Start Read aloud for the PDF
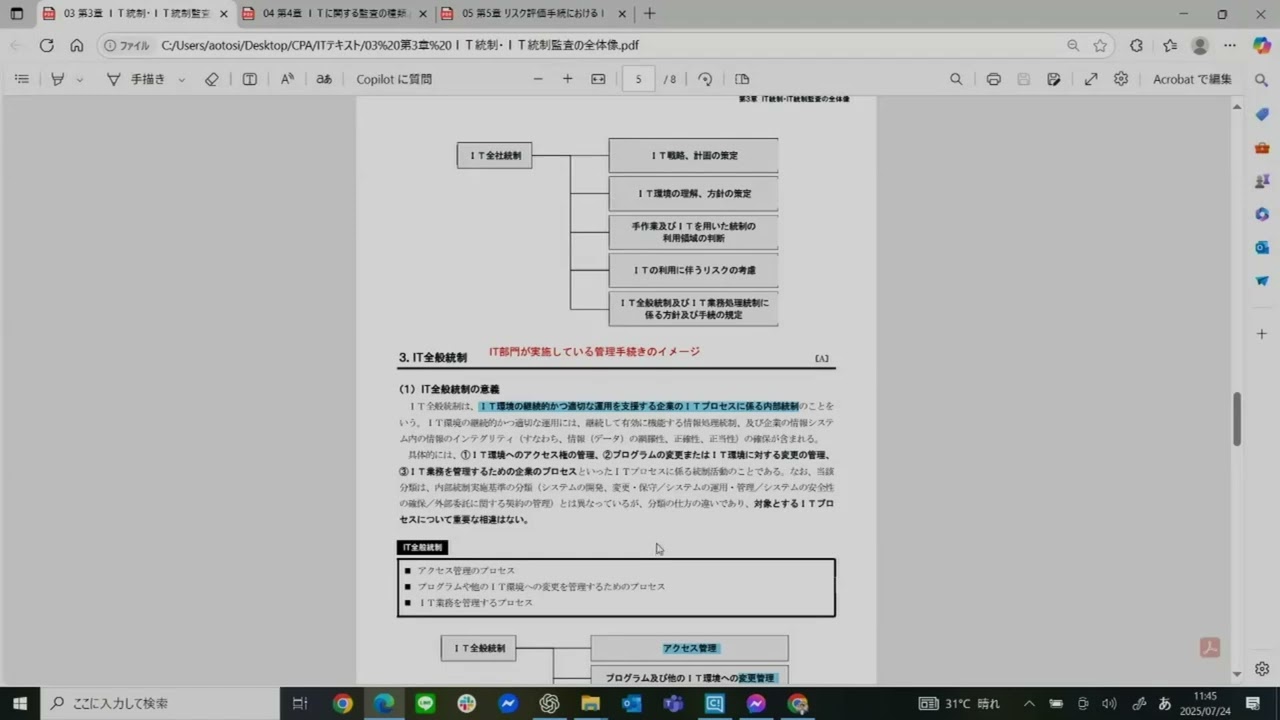The image size is (1280, 720). click(x=287, y=79)
